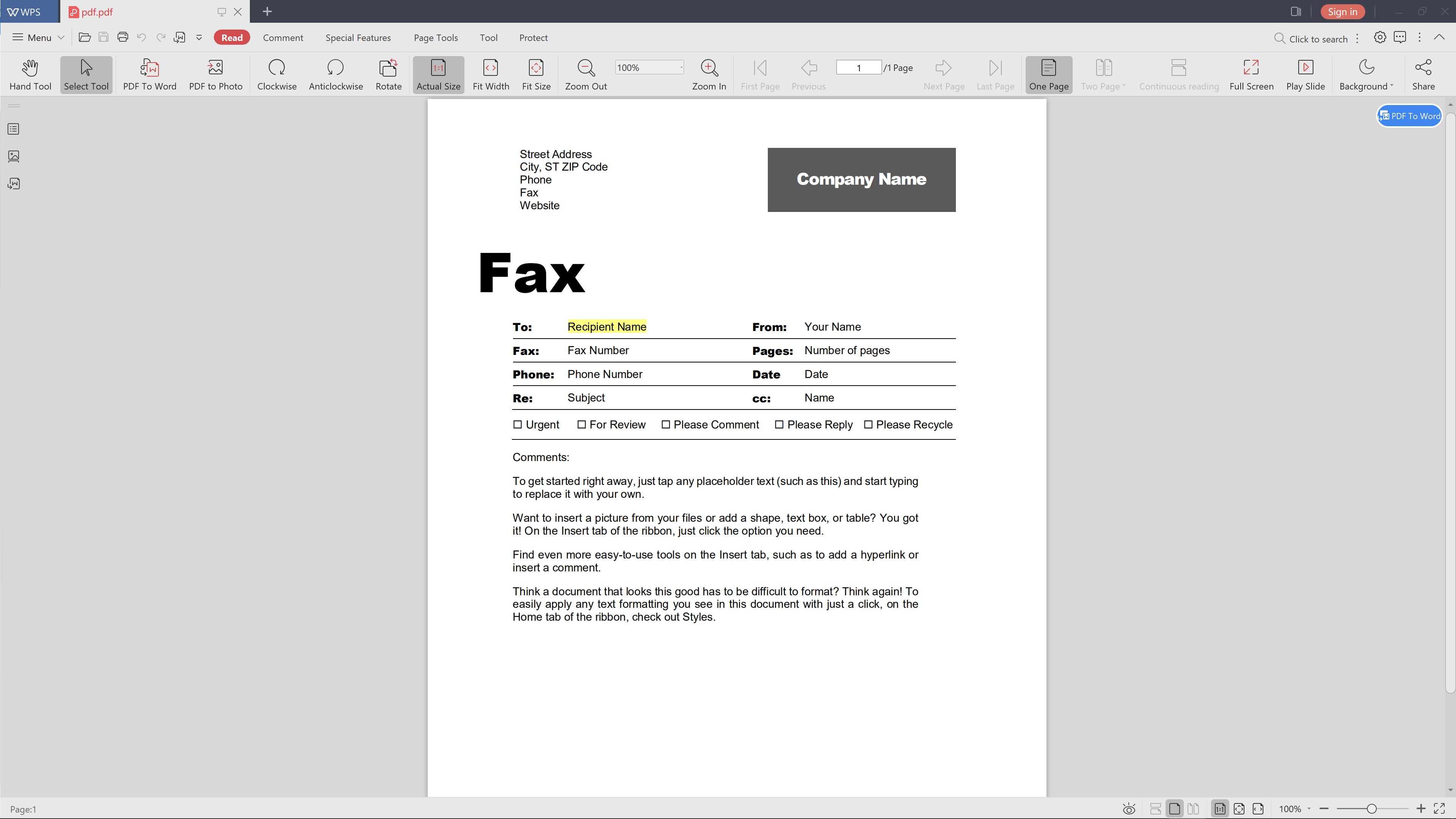Screen dimensions: 1456x819
Task: Open the Rotate pages tool
Action: coord(388,75)
